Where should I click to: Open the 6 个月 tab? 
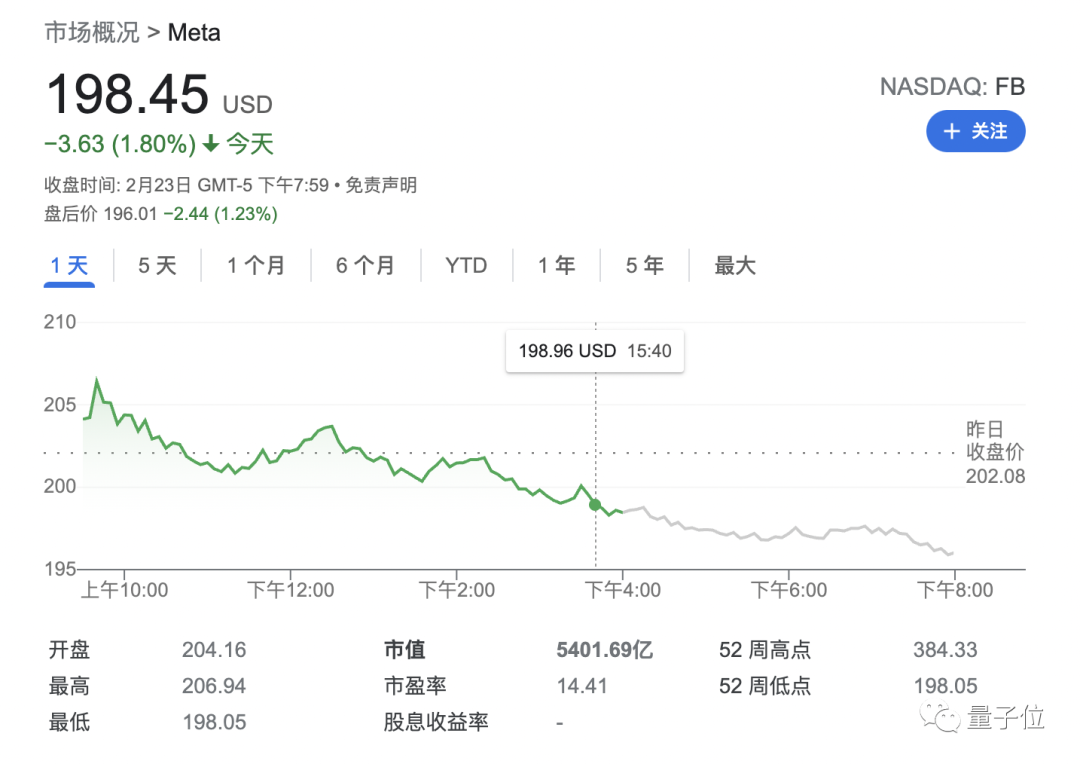[x=365, y=266]
